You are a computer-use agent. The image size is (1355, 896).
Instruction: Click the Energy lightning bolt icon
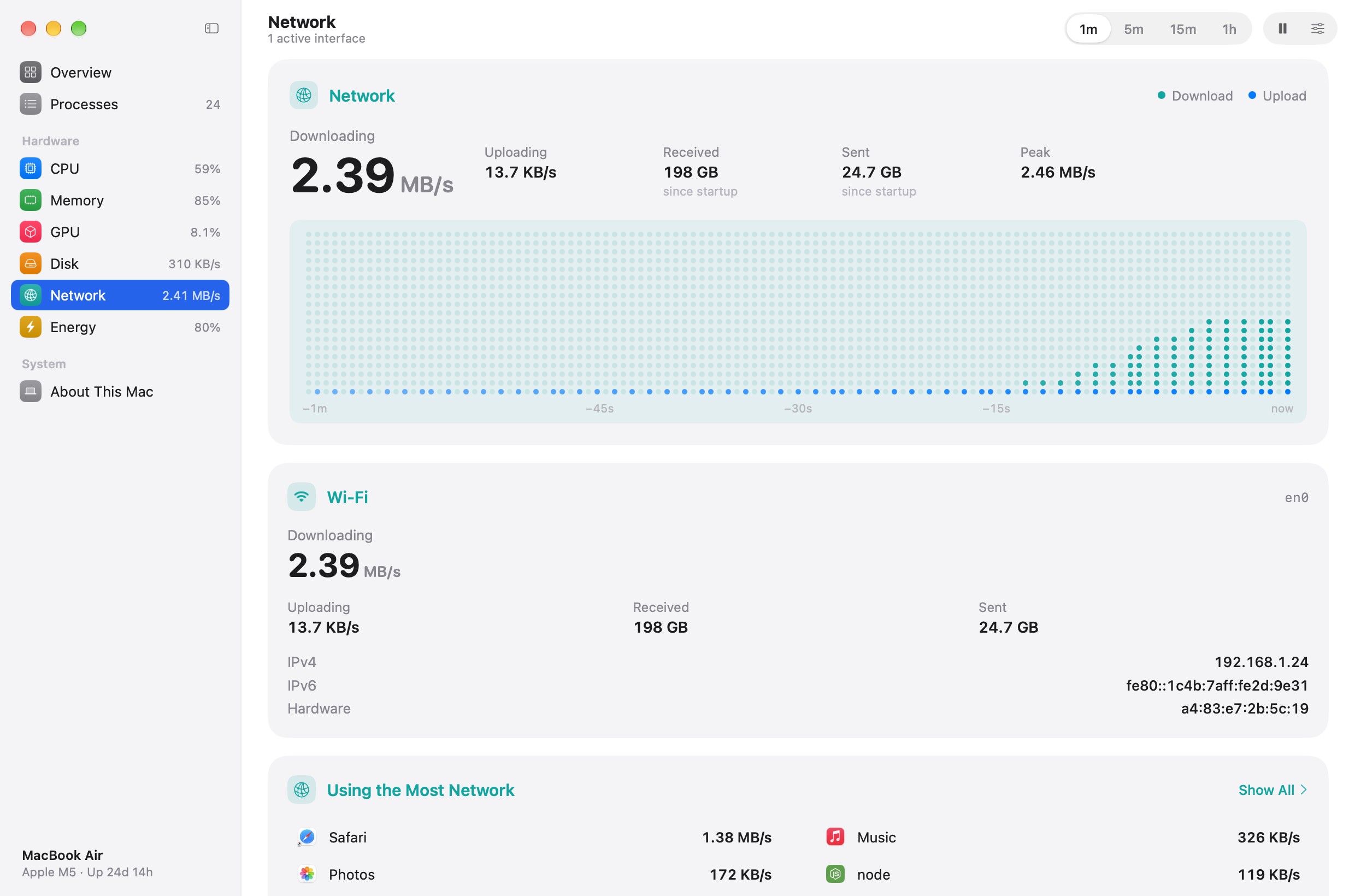click(30, 327)
